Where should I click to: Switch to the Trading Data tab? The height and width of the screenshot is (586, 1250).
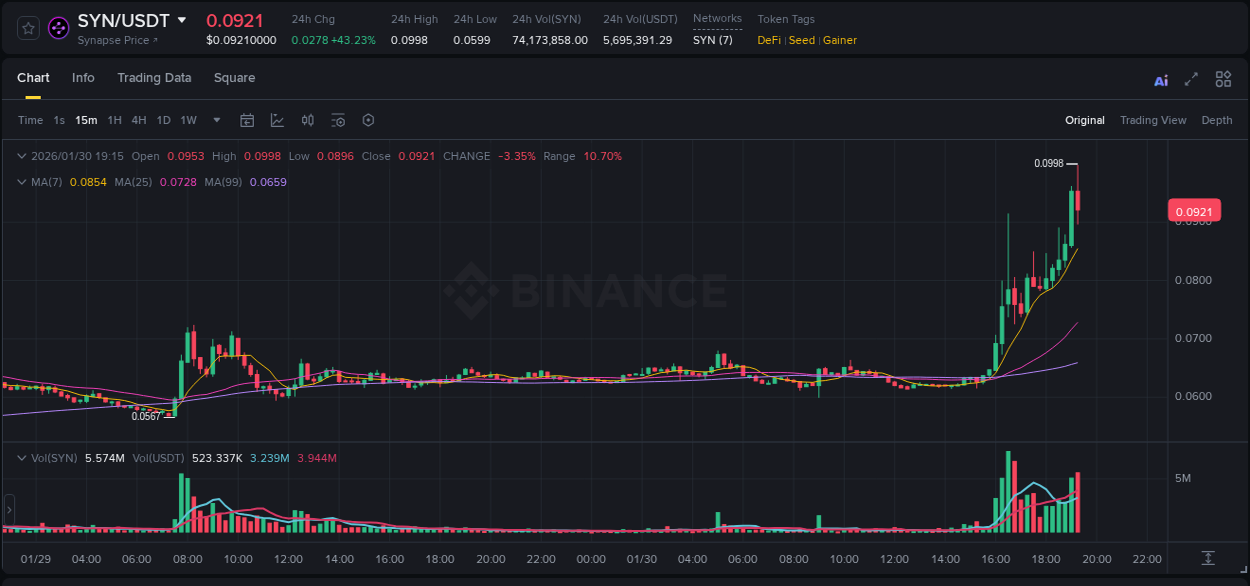[x=154, y=78]
